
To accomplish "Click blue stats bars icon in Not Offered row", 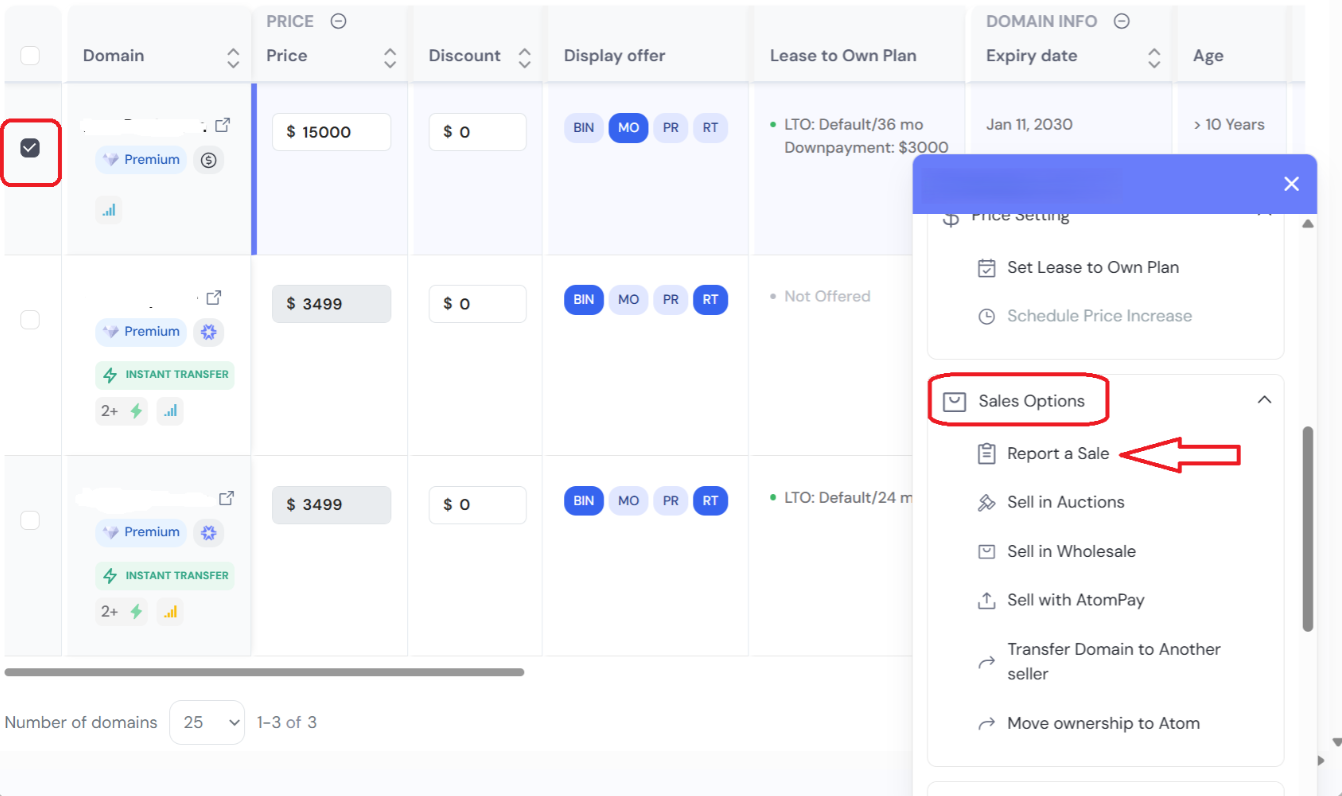I will coord(170,411).
